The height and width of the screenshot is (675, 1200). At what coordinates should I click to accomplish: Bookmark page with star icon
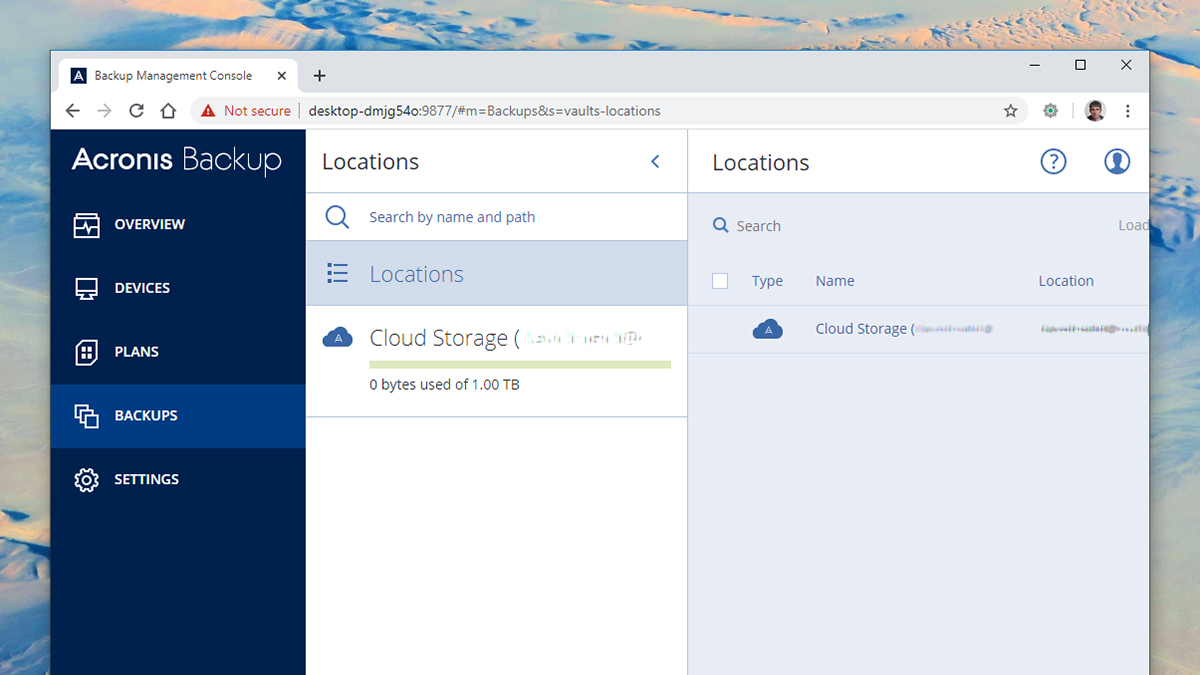pos(1010,111)
